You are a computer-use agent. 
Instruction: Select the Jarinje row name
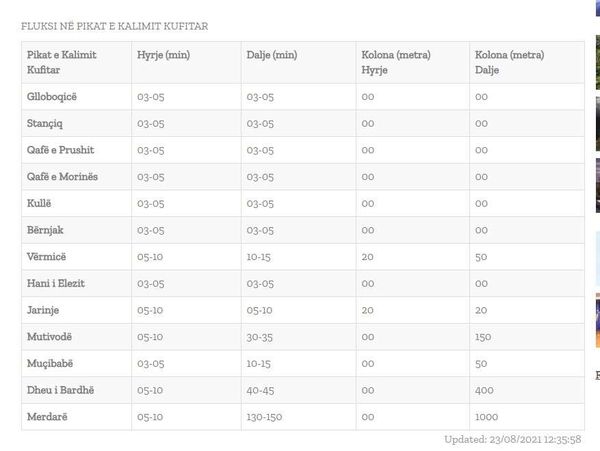43,310
